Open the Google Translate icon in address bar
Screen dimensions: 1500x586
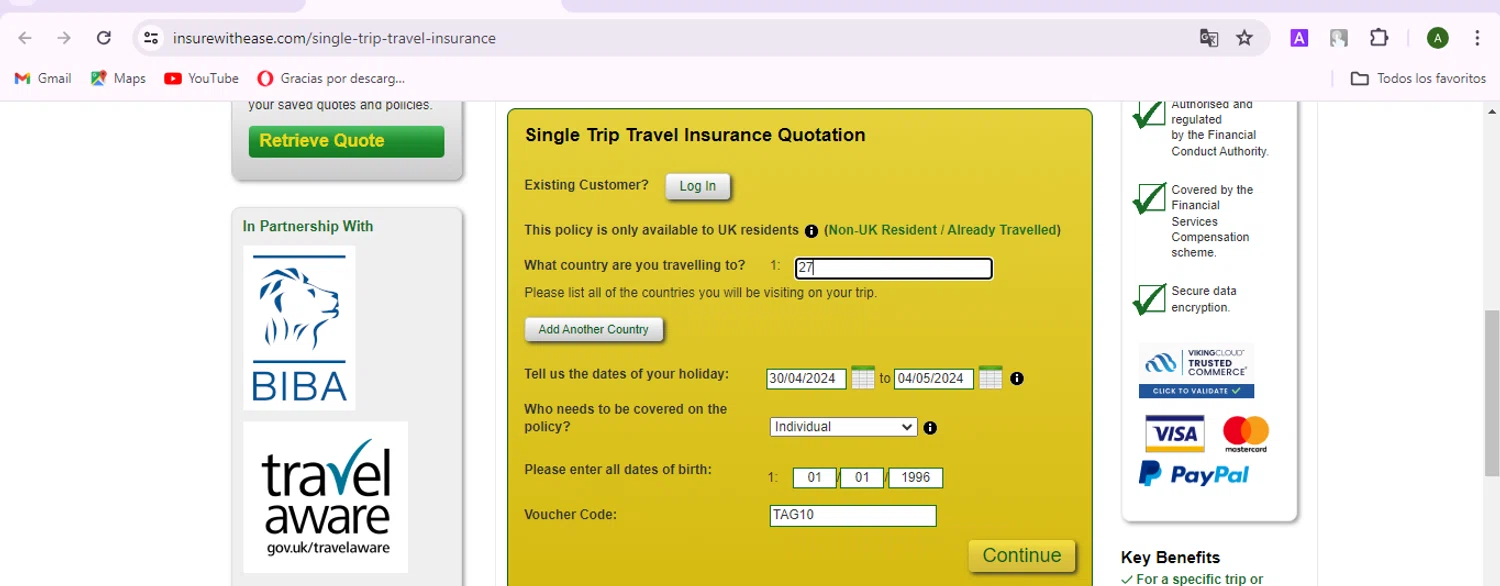(1209, 38)
